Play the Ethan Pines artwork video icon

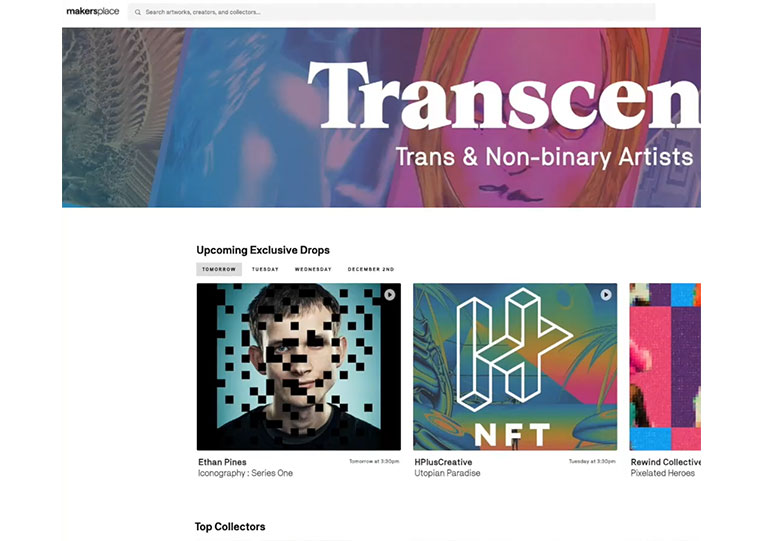(x=389, y=295)
